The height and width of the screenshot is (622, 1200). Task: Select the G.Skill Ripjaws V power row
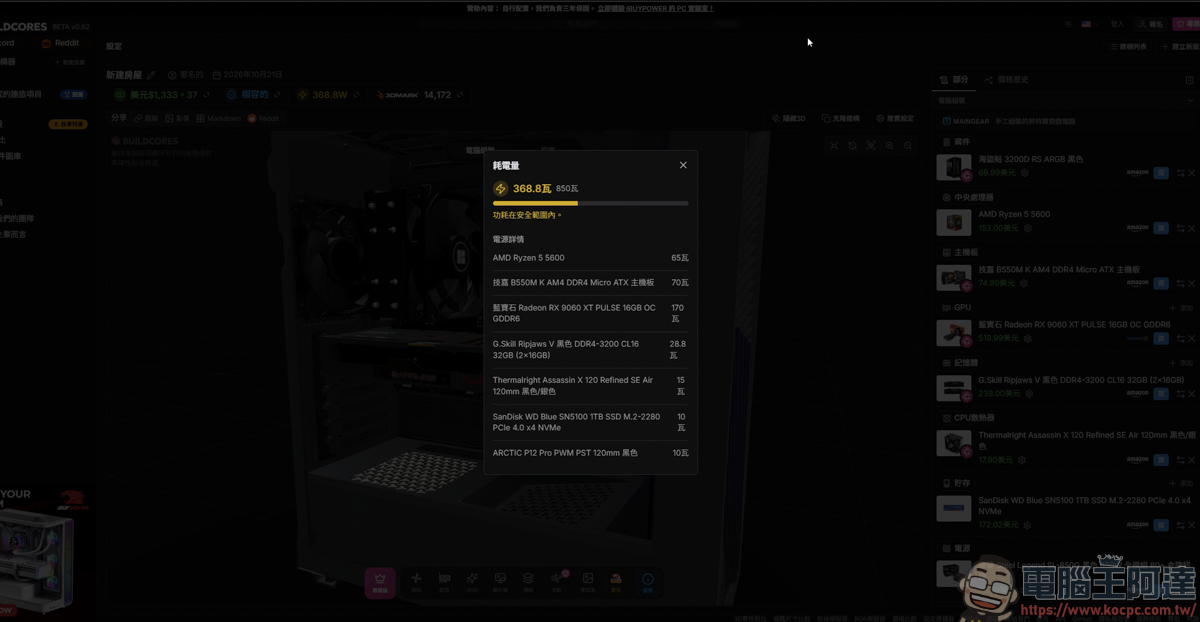coord(590,350)
